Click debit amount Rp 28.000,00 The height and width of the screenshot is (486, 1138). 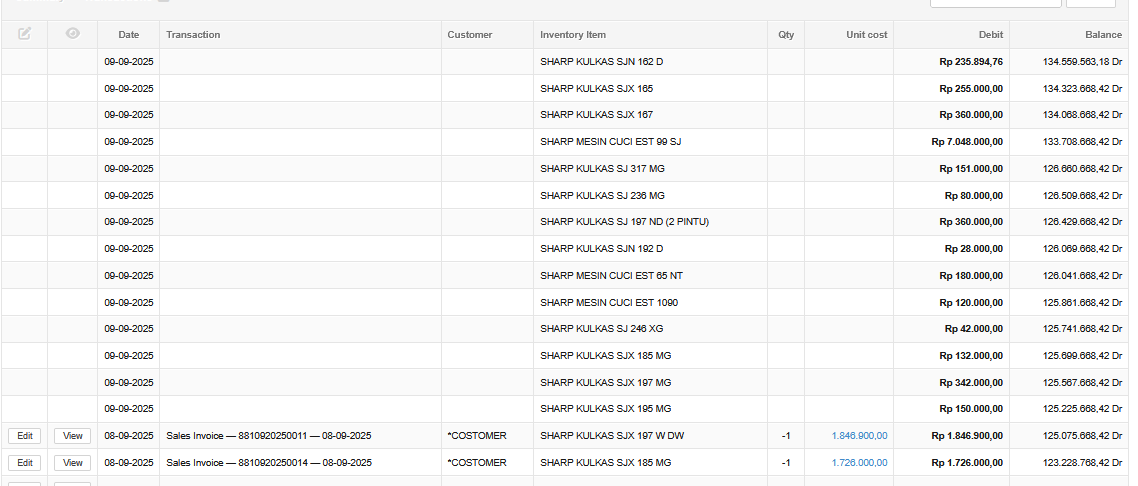[x=974, y=249]
